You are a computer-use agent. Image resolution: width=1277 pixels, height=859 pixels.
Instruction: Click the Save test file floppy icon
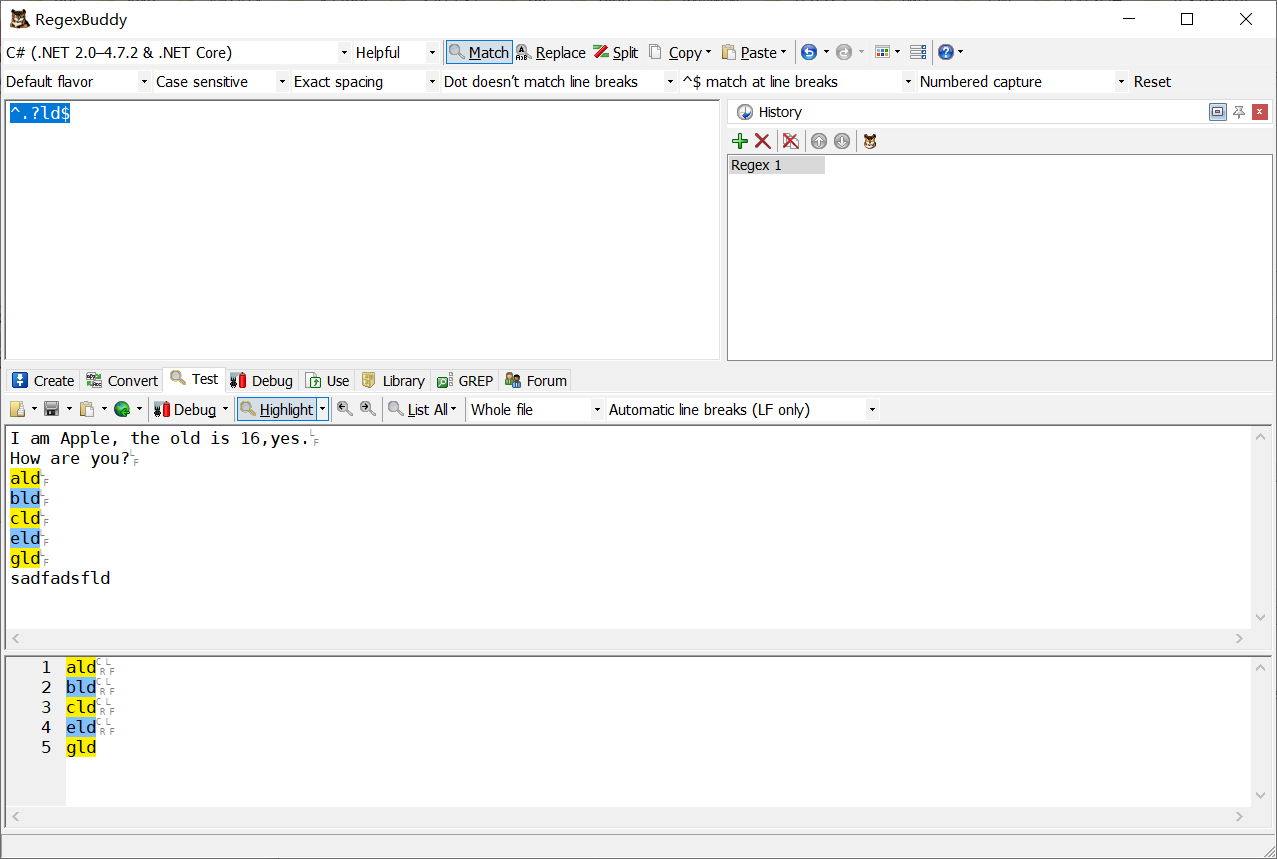pyautogui.click(x=51, y=409)
